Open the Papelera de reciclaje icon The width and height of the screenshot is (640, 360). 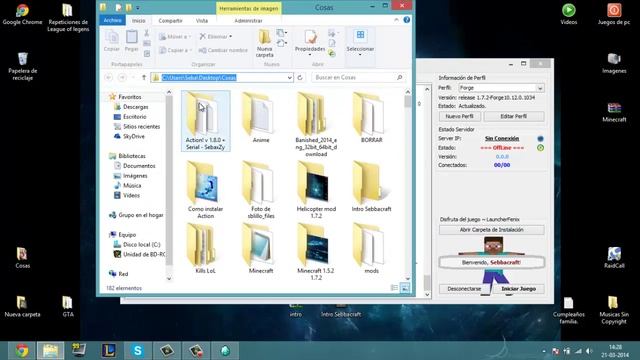click(x=22, y=66)
